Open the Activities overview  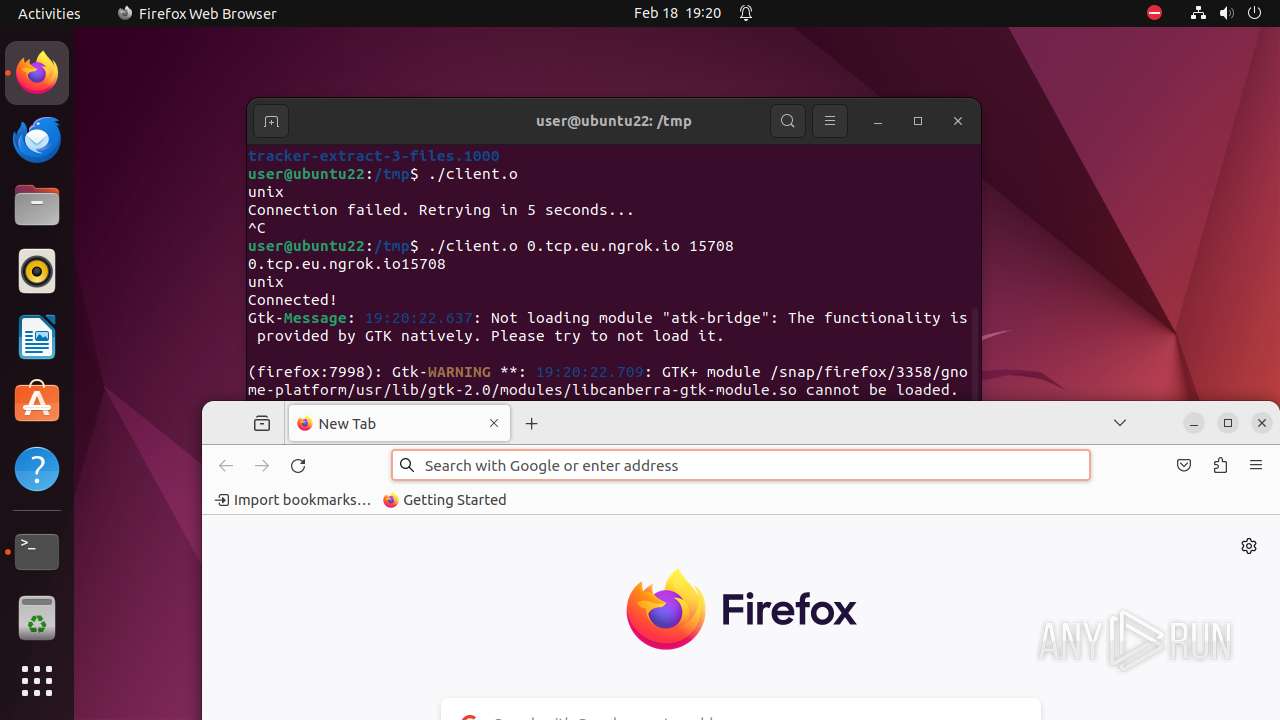[49, 13]
